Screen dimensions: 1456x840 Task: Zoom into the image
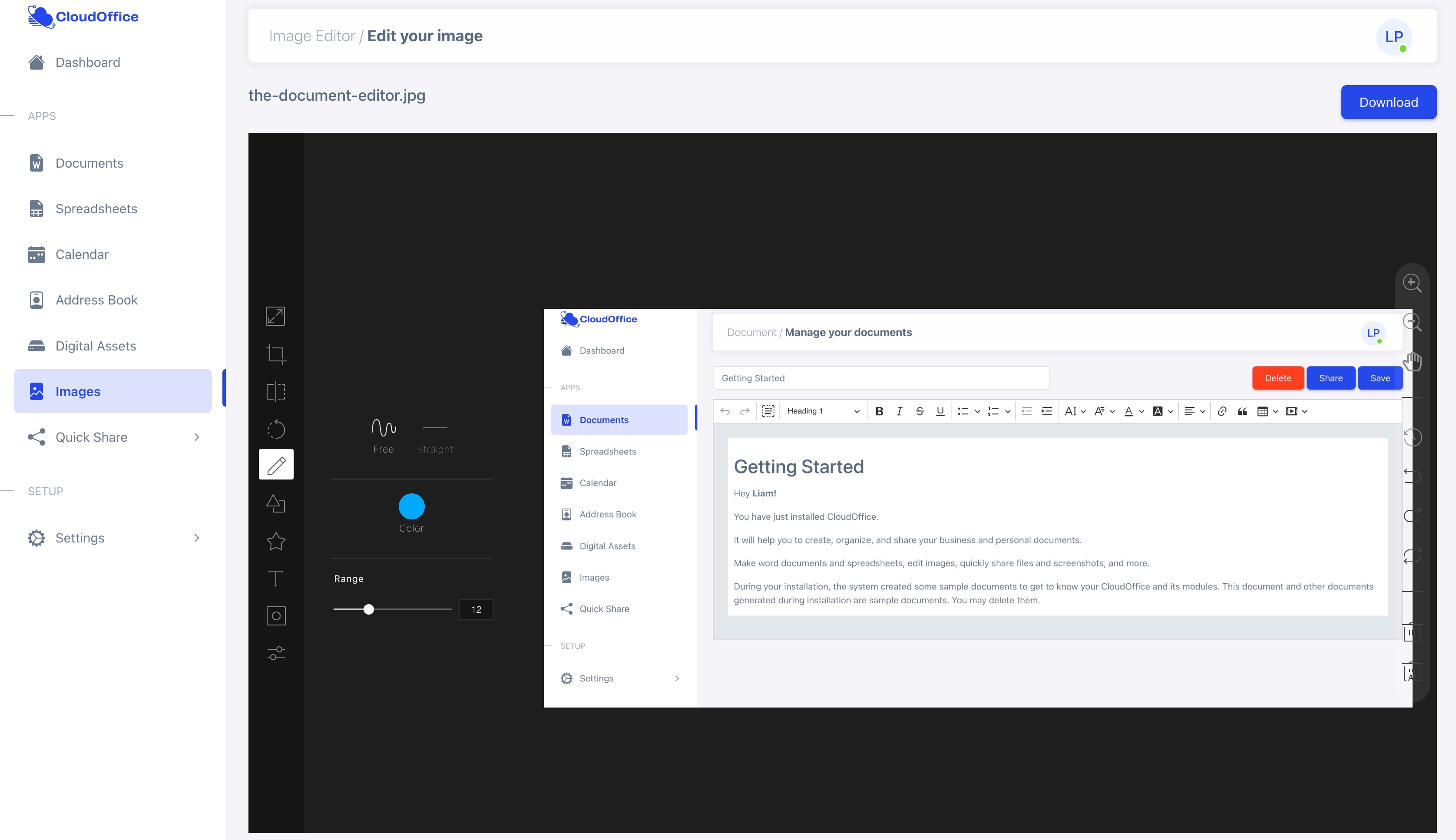[1412, 282]
